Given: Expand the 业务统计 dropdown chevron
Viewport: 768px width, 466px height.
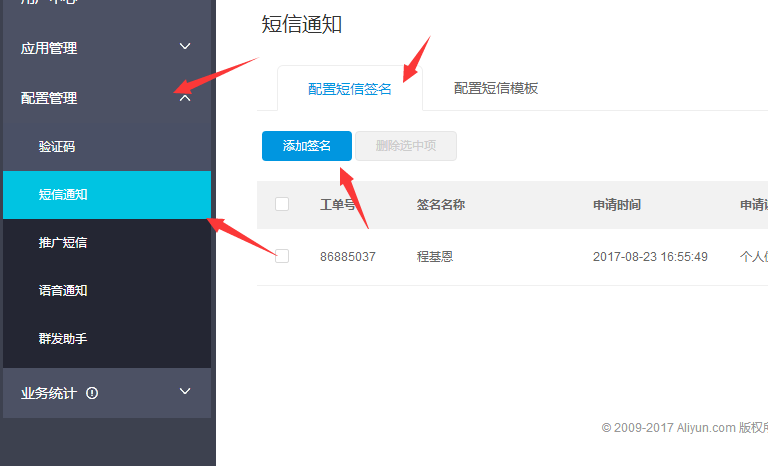Looking at the screenshot, I should (184, 392).
